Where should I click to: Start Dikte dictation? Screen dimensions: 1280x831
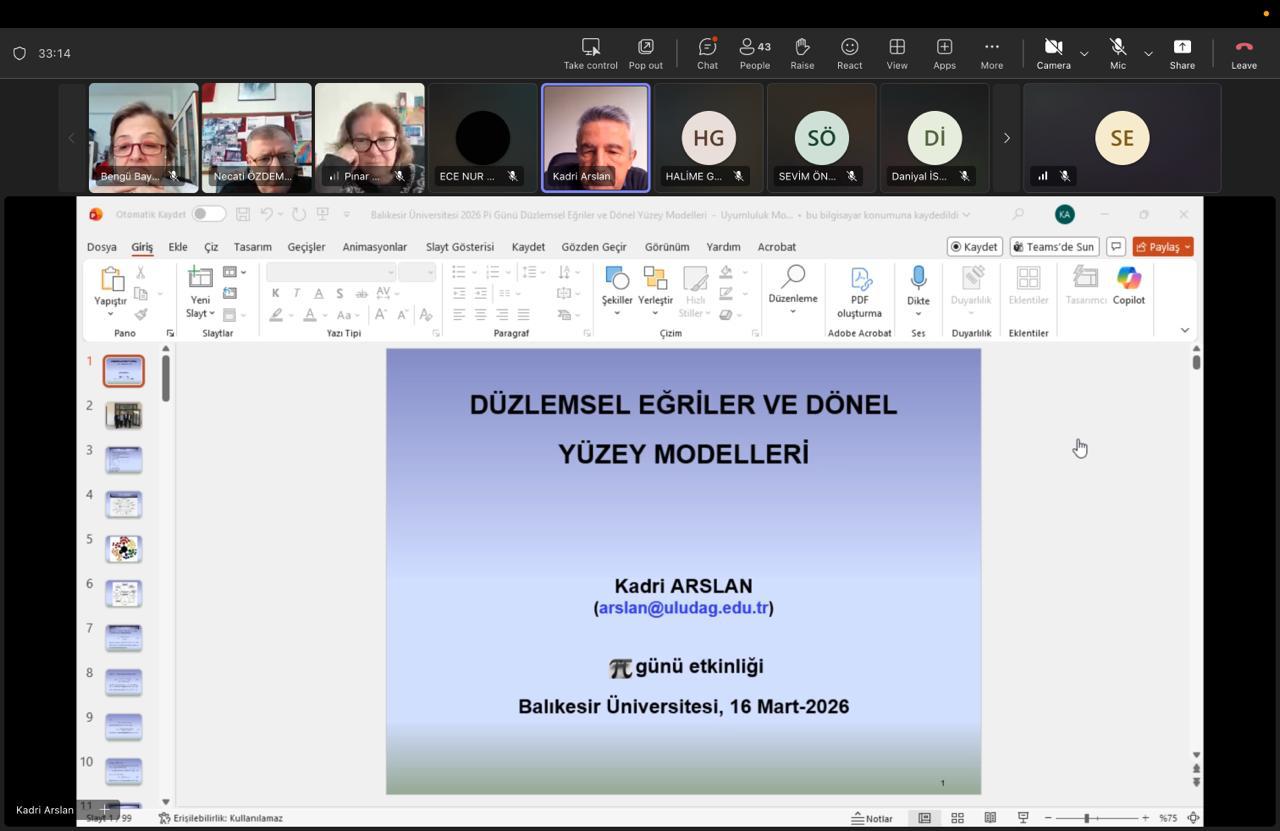click(x=918, y=291)
